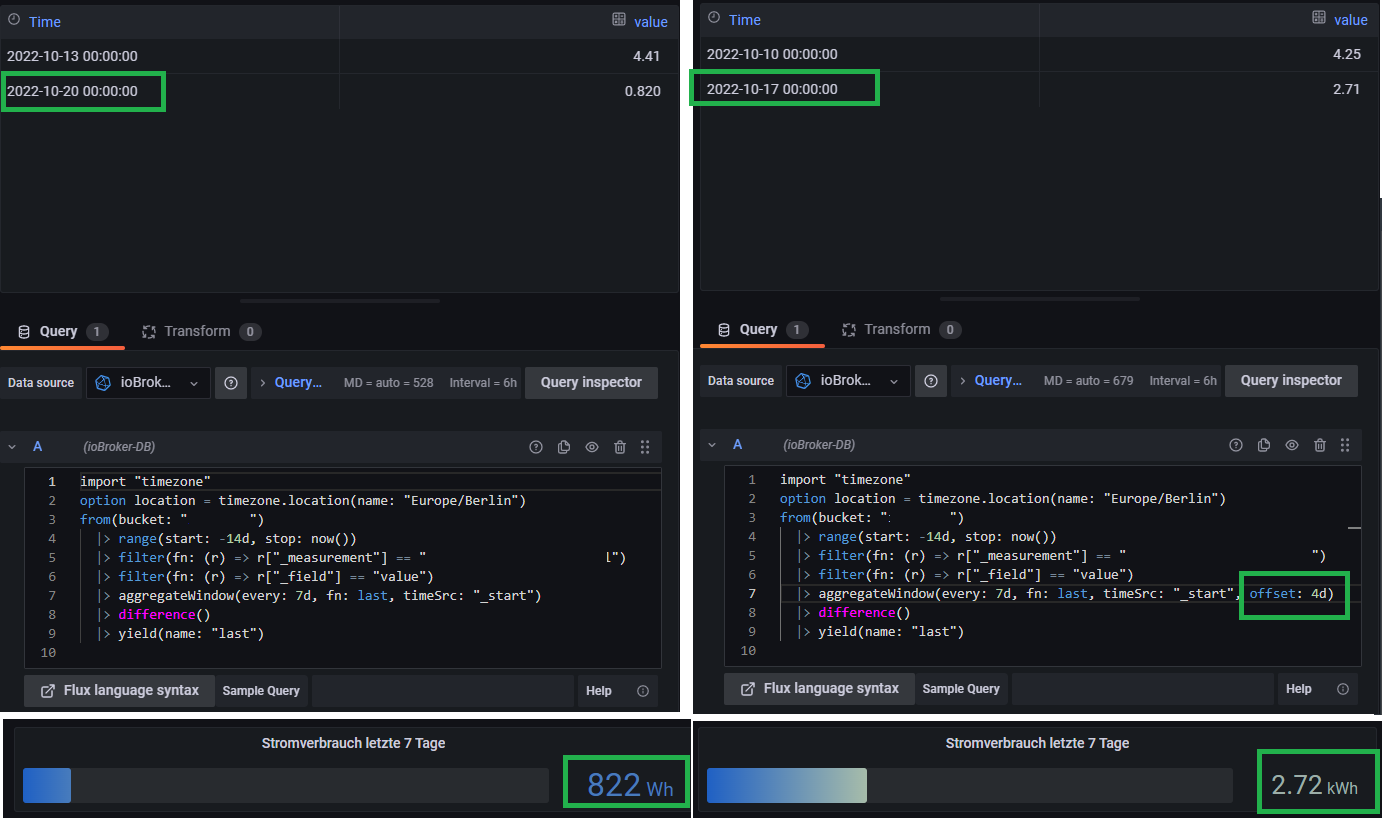Open Flux language syntax link, right screenshot
This screenshot has width=1382, height=818.
(819, 689)
